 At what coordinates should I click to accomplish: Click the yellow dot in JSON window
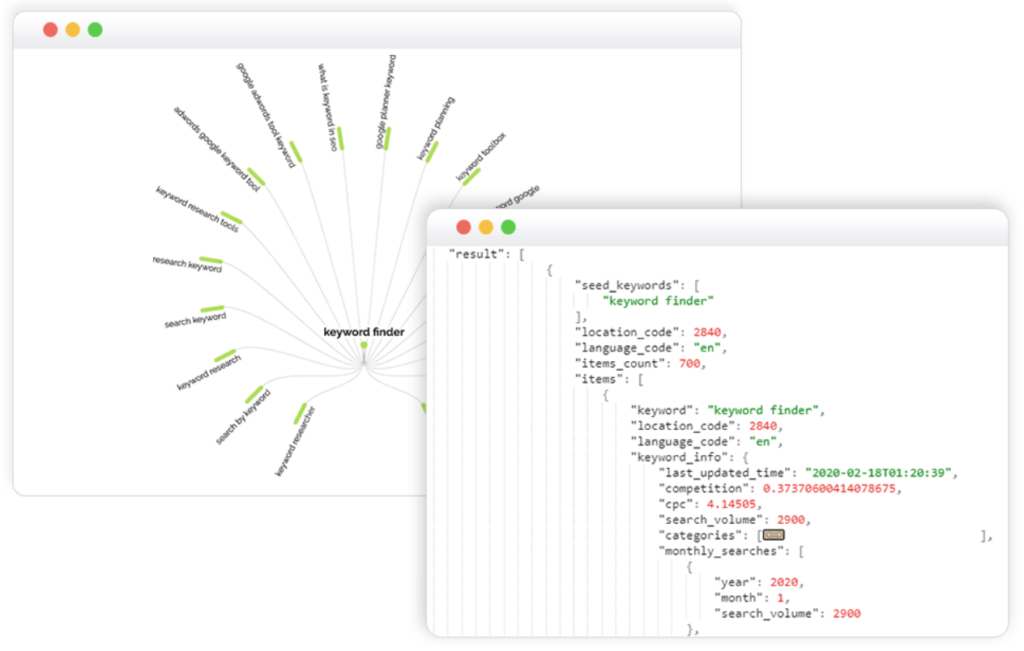[x=486, y=227]
